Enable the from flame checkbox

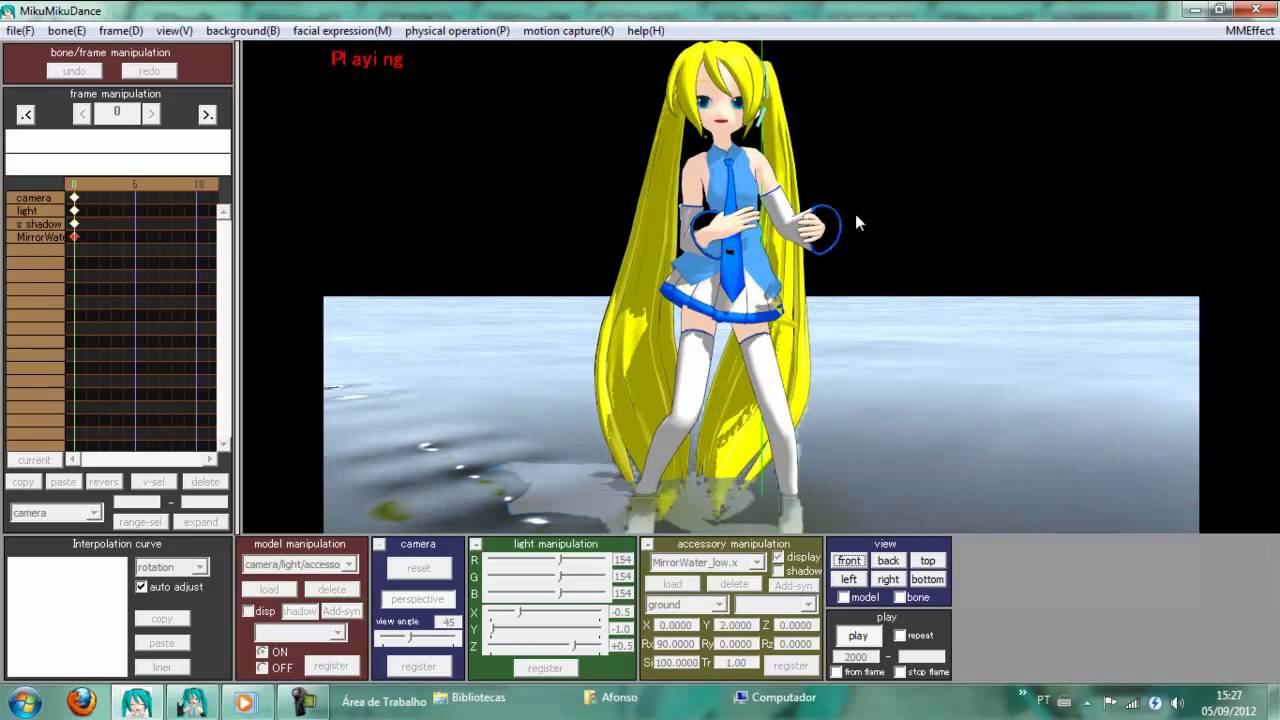(837, 672)
